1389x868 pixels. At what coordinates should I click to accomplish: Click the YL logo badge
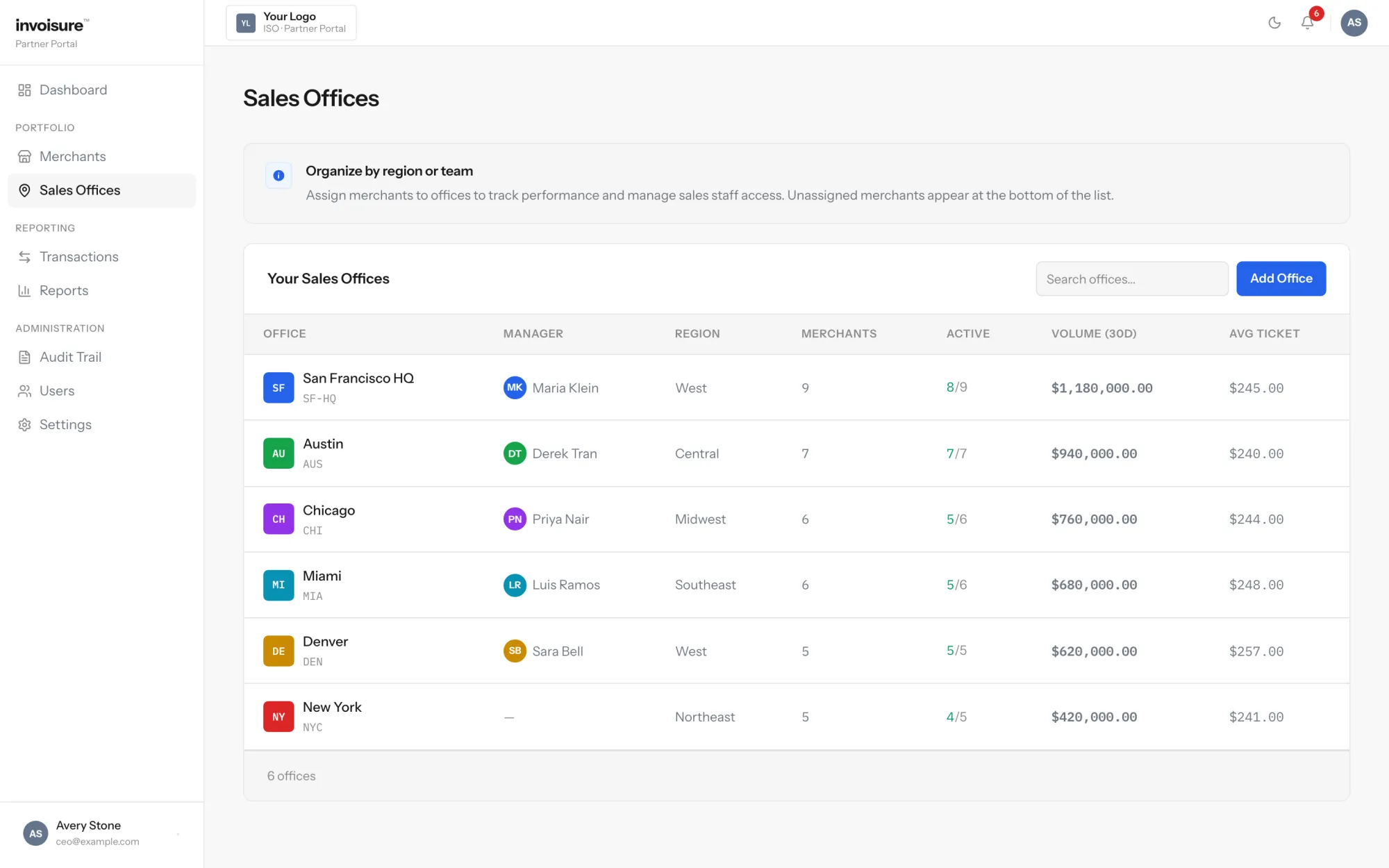pyautogui.click(x=246, y=23)
